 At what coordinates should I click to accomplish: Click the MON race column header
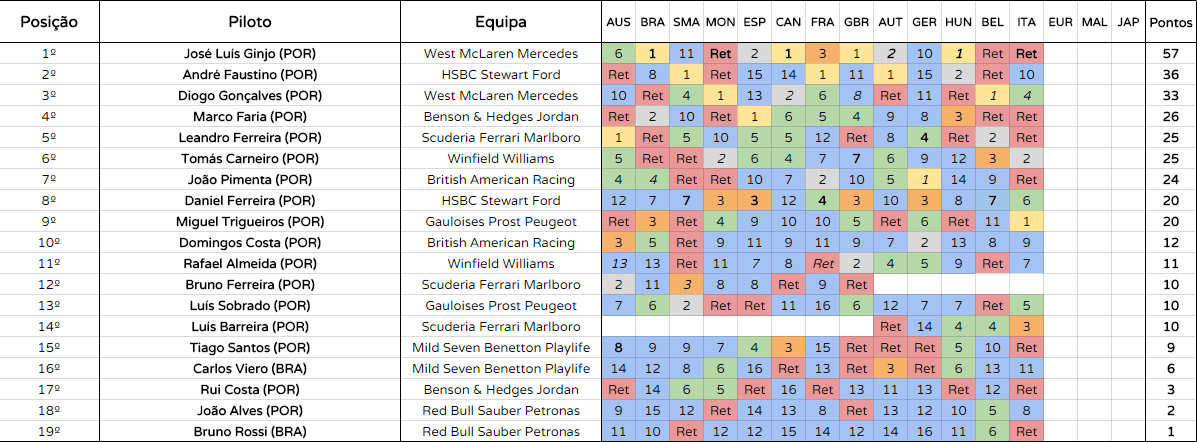tap(720, 22)
